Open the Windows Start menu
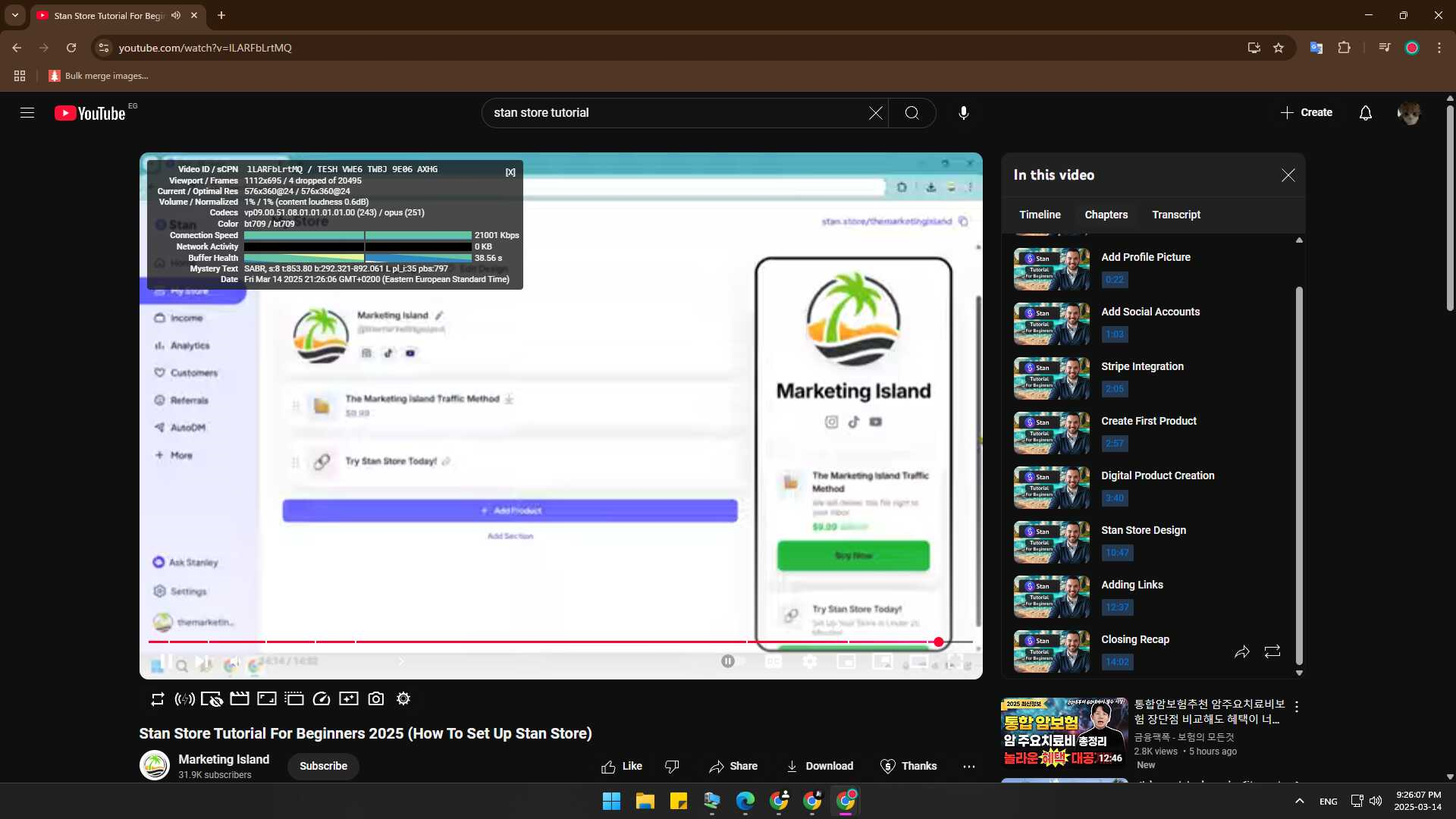1456x819 pixels. (x=611, y=801)
